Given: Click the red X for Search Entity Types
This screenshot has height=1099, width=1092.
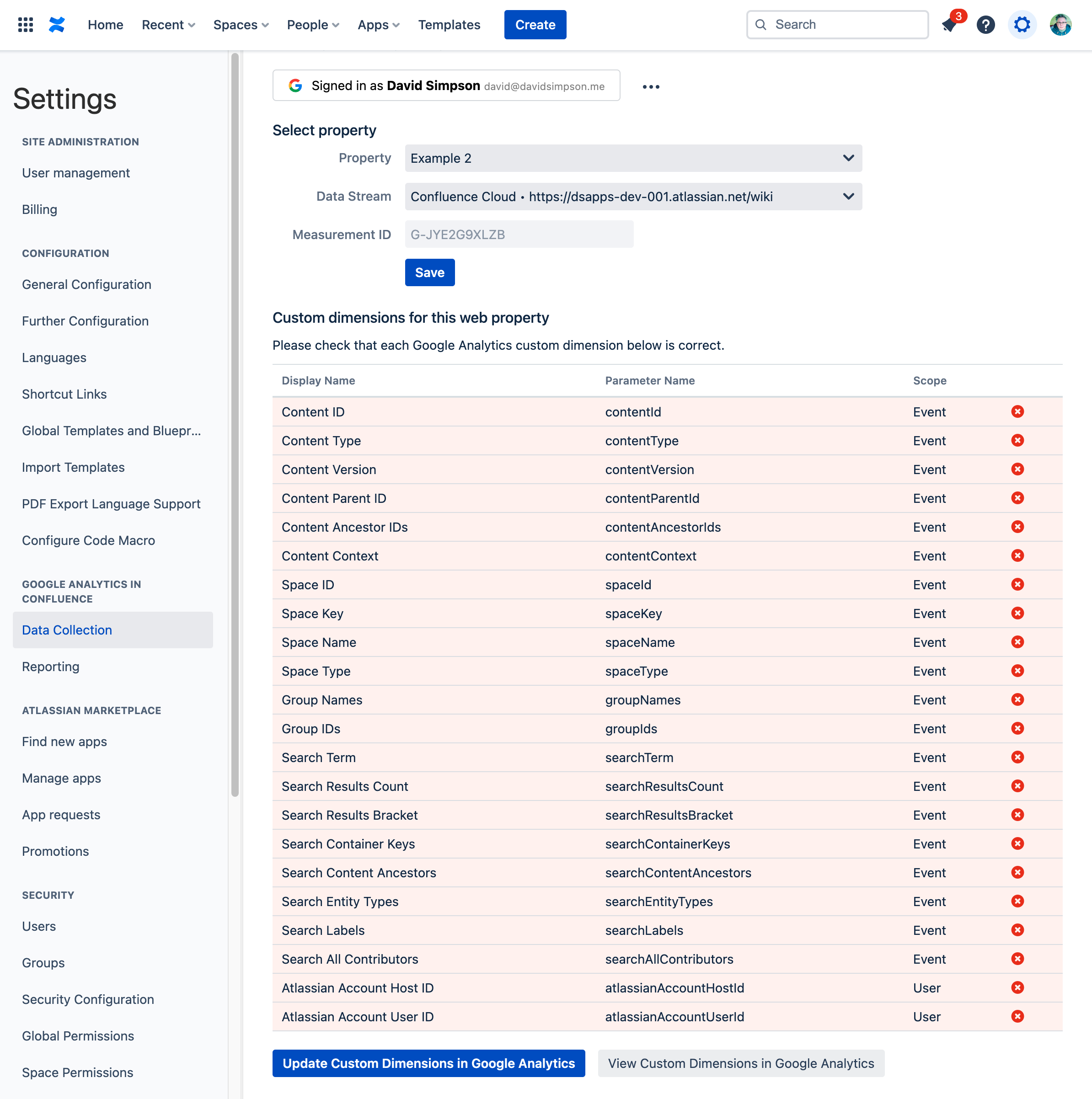Looking at the screenshot, I should [x=1017, y=901].
